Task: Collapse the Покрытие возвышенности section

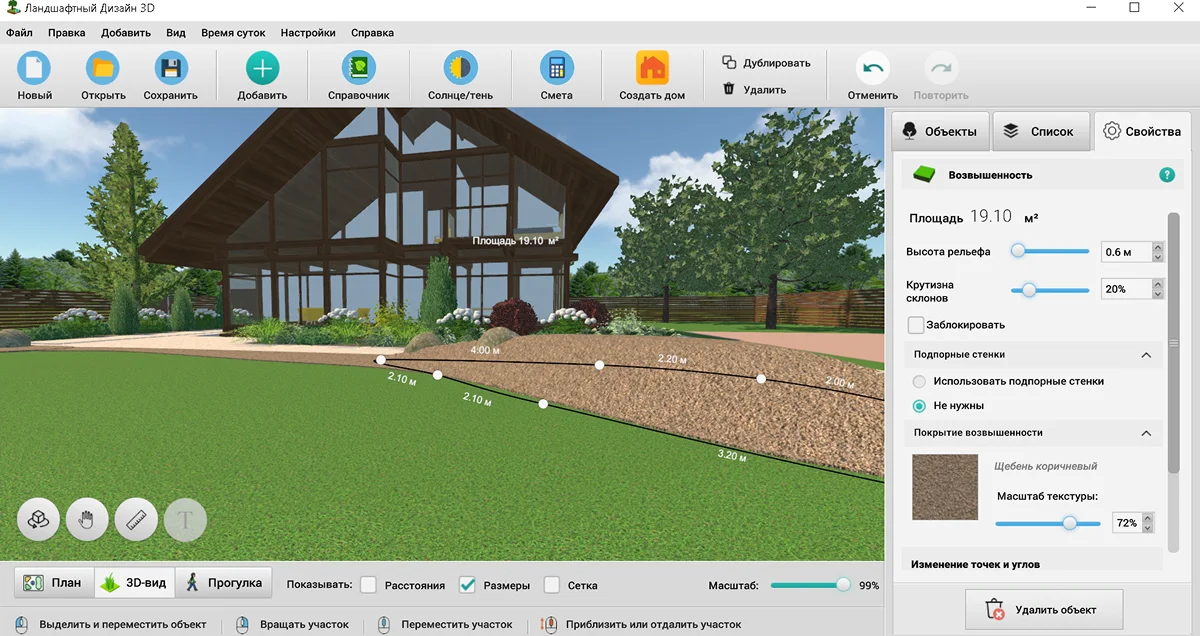Action: [1146, 433]
